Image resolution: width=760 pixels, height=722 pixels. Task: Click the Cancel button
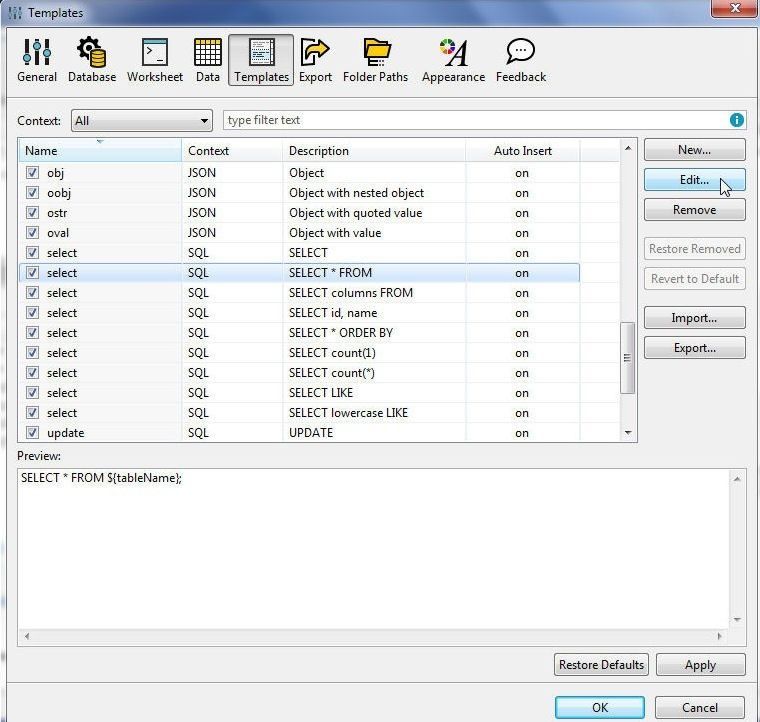click(x=699, y=707)
